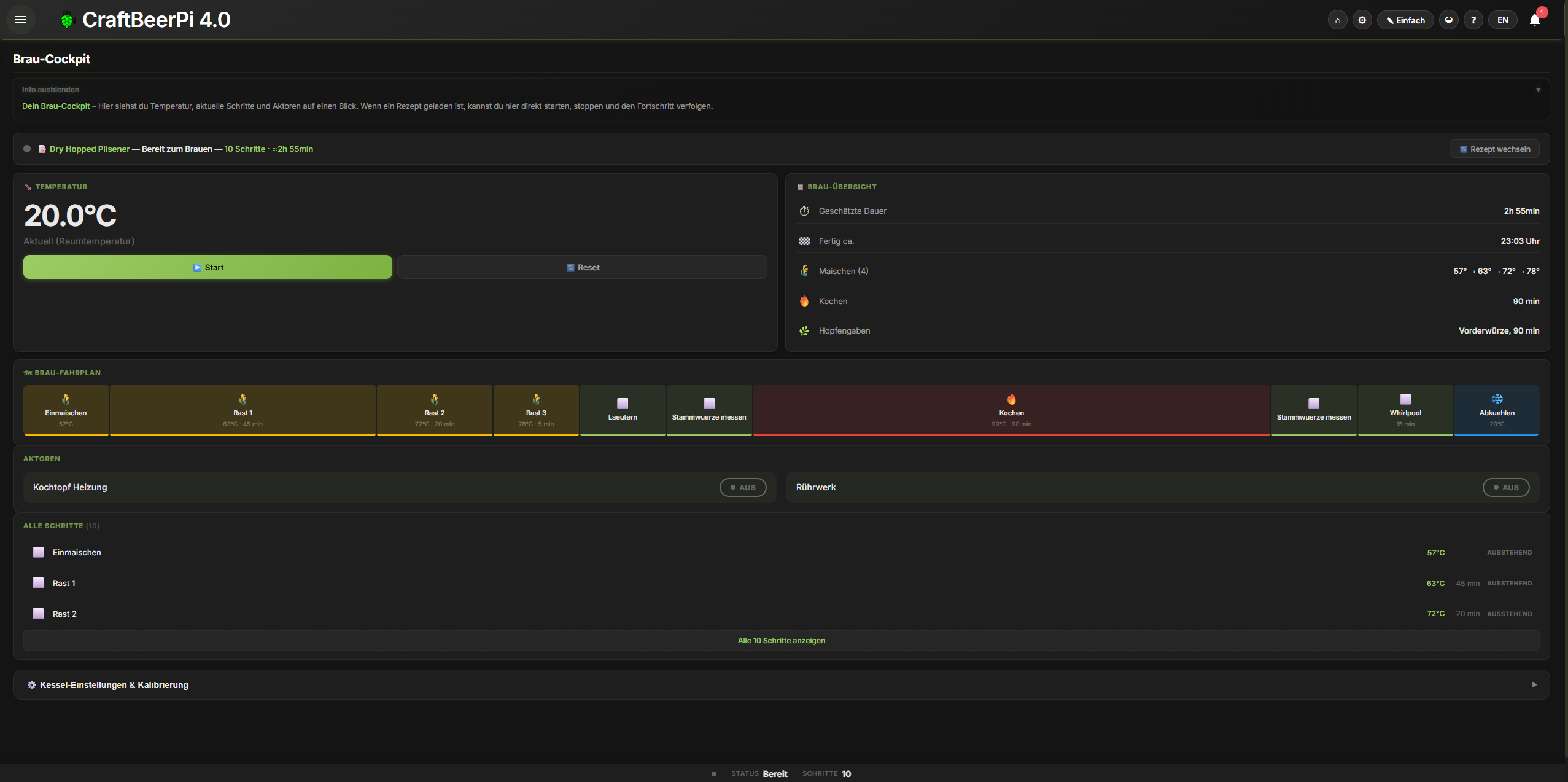Click the dark/light theme toggle icon
Screen dimensions: 1568x782
coord(1448,20)
